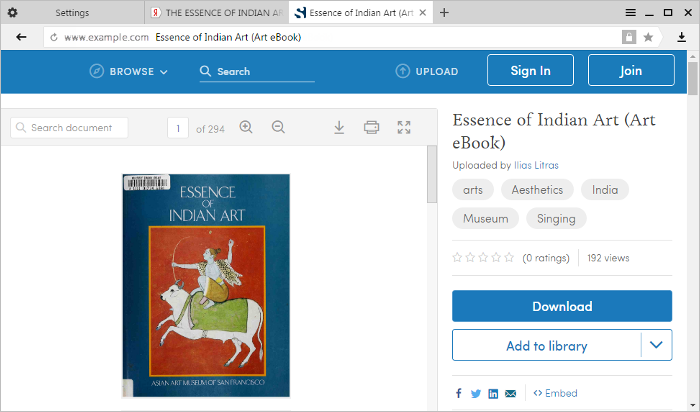Reload the page with the refresh icon
This screenshot has height=412, width=700.
(54, 37)
